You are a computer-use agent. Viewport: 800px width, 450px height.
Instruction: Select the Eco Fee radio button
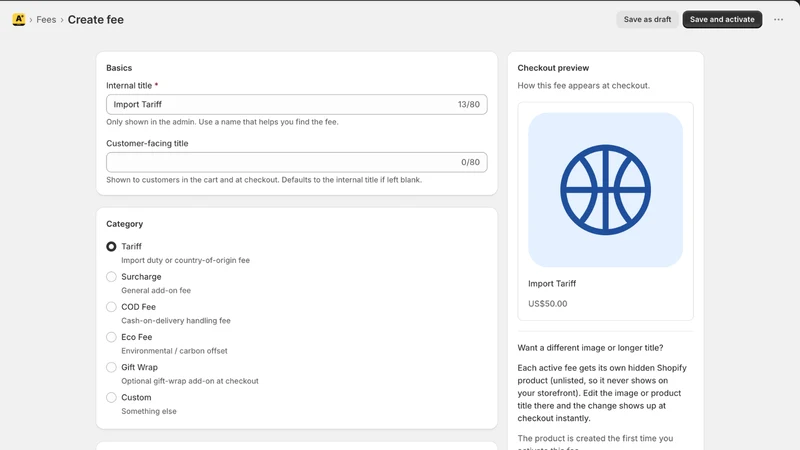111,337
